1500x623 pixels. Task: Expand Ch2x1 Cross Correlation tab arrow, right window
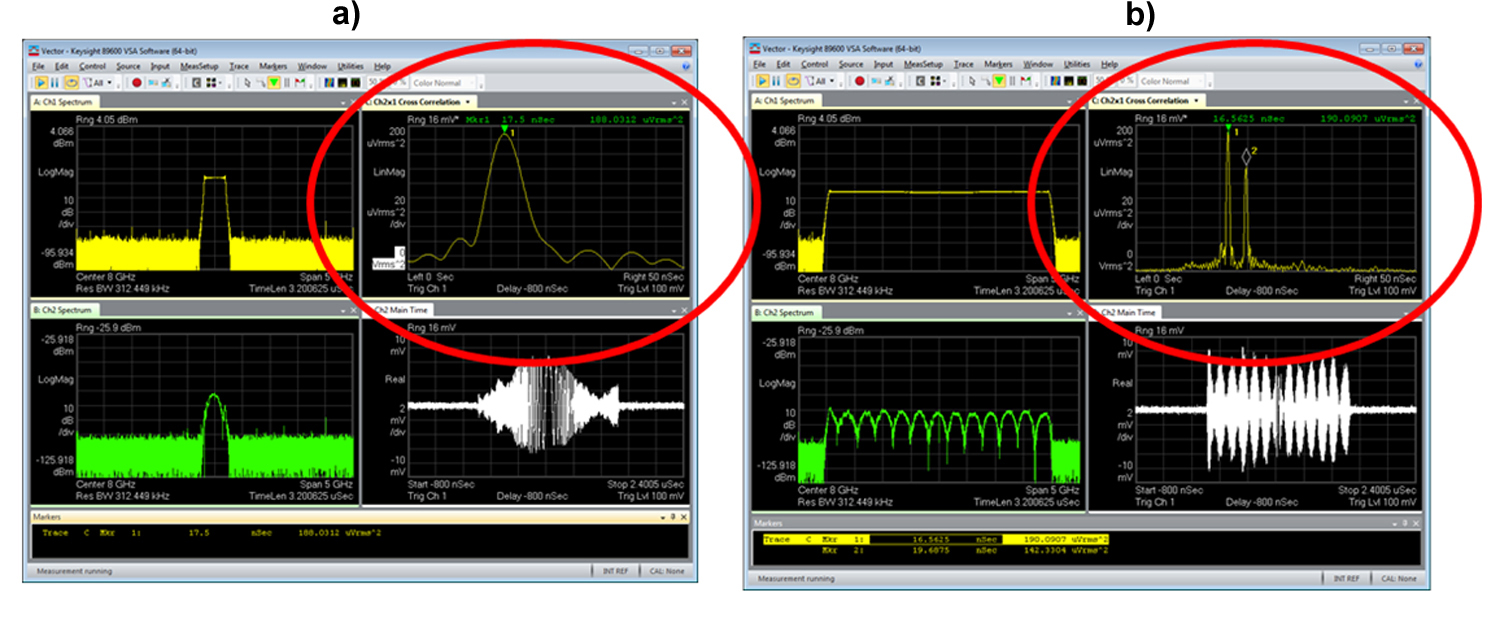(x=1196, y=101)
